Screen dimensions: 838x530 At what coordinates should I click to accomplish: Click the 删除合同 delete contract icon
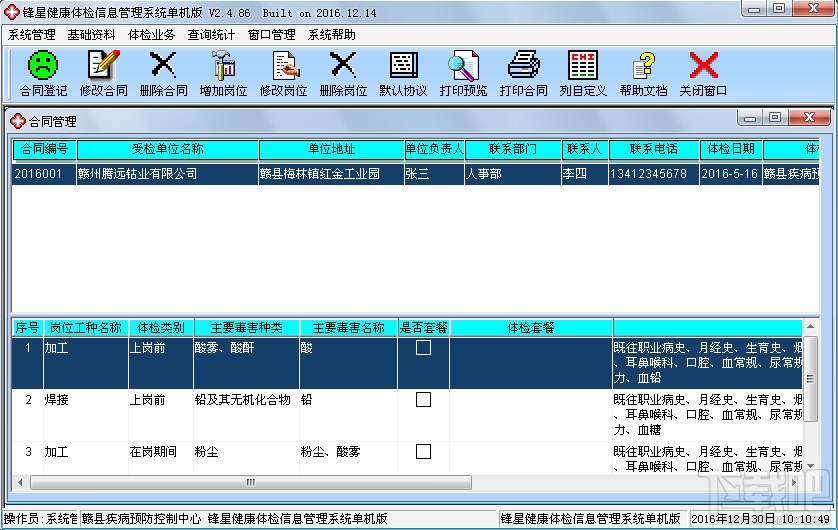[x=163, y=74]
